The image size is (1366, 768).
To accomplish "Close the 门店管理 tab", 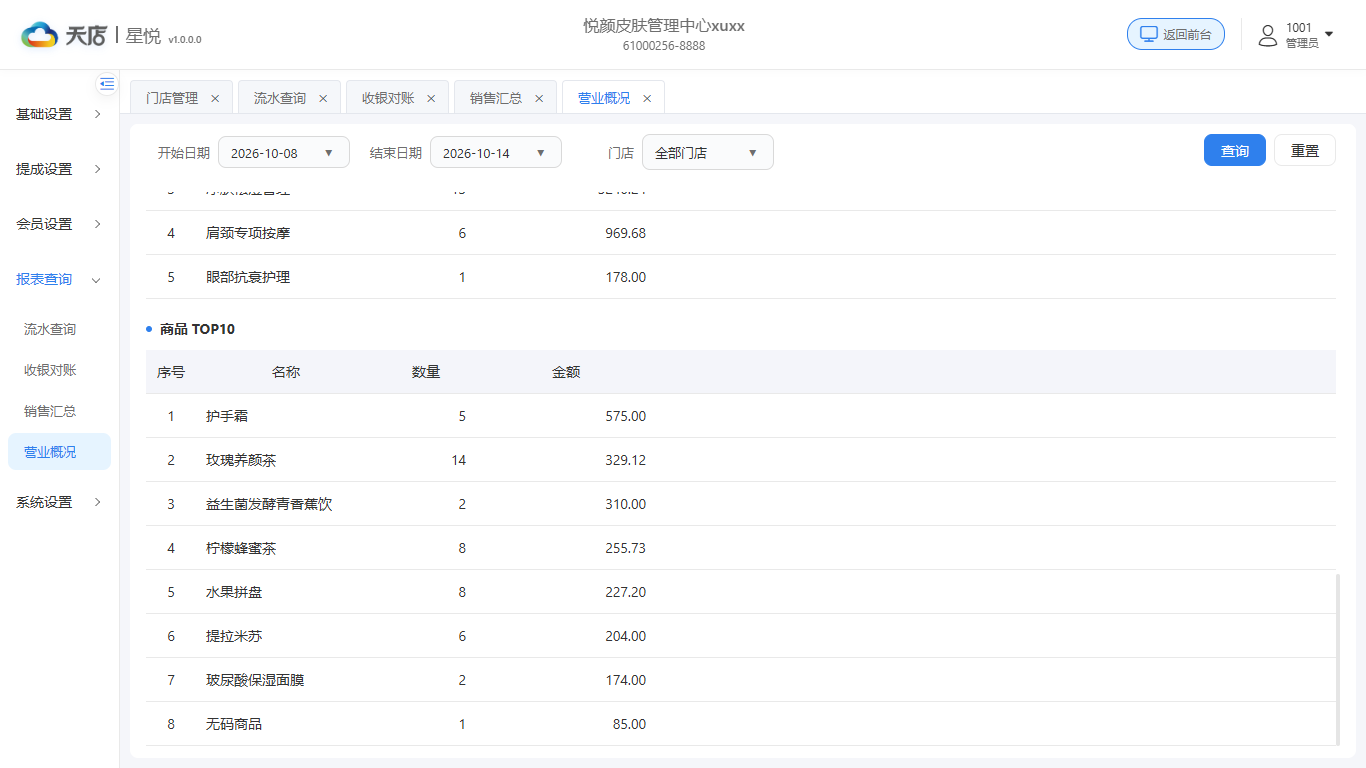I will click(215, 98).
